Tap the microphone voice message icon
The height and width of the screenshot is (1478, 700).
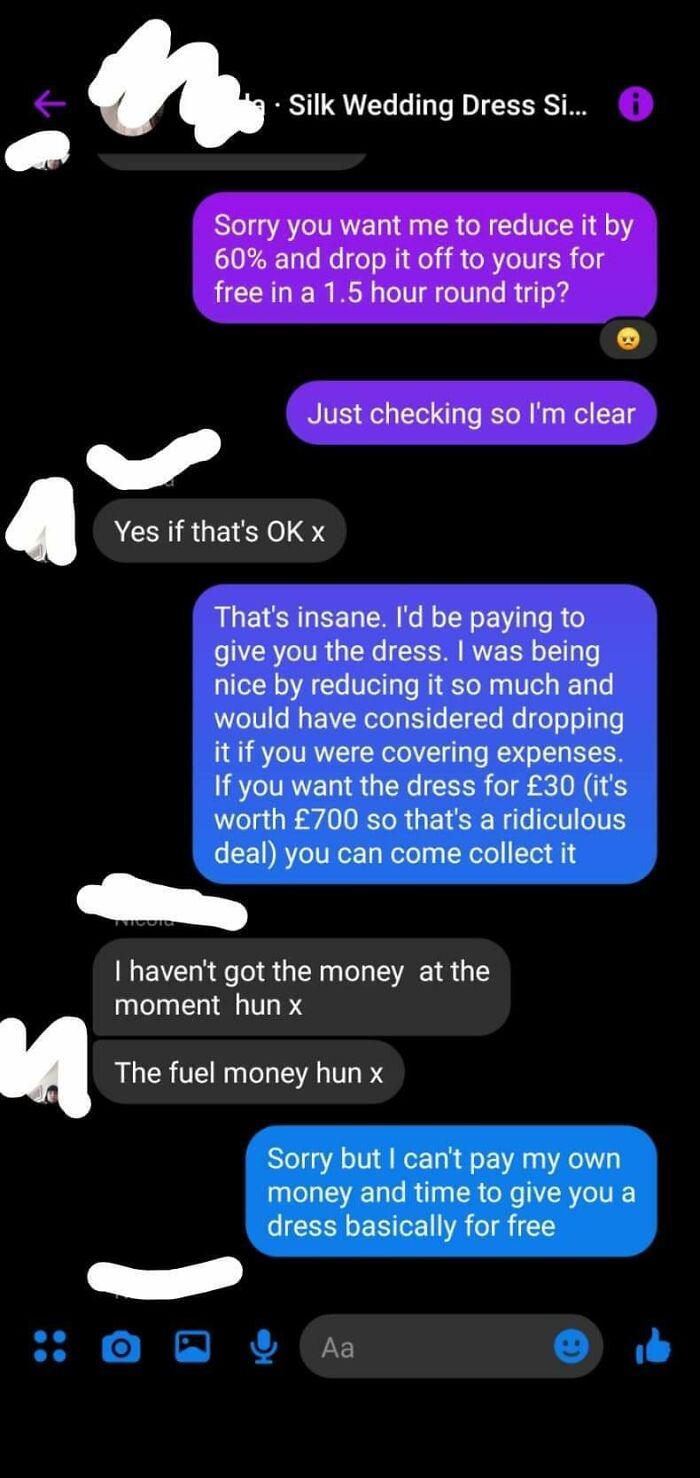(264, 1347)
